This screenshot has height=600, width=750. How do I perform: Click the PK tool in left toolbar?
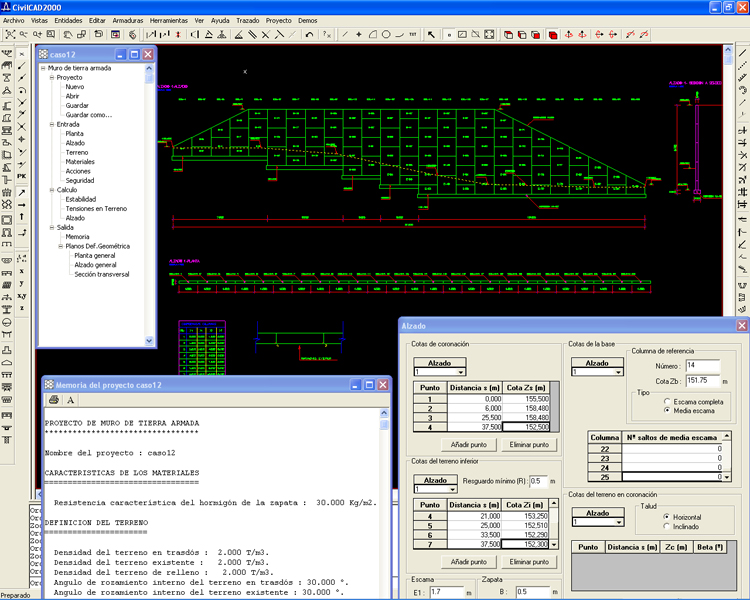(x=22, y=176)
